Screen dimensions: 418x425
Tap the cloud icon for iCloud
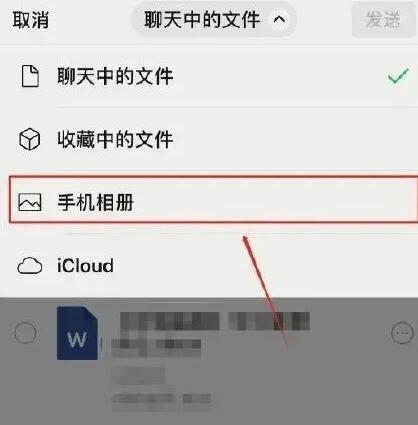coord(30,266)
